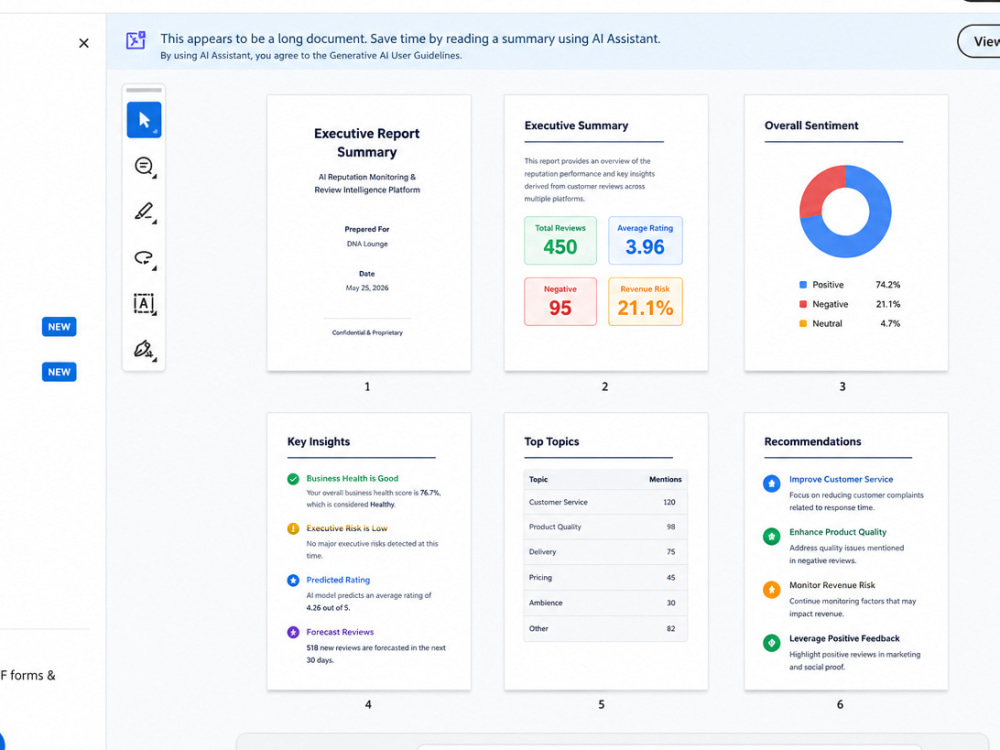This screenshot has height=750, width=1000.
Task: Click 'Leverage Positive Feedback' heading
Action: [x=844, y=638]
